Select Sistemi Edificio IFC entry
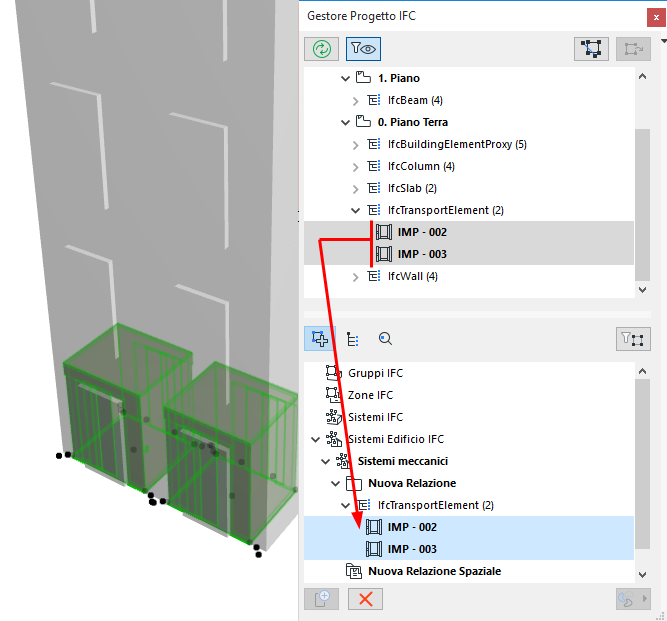 396,439
